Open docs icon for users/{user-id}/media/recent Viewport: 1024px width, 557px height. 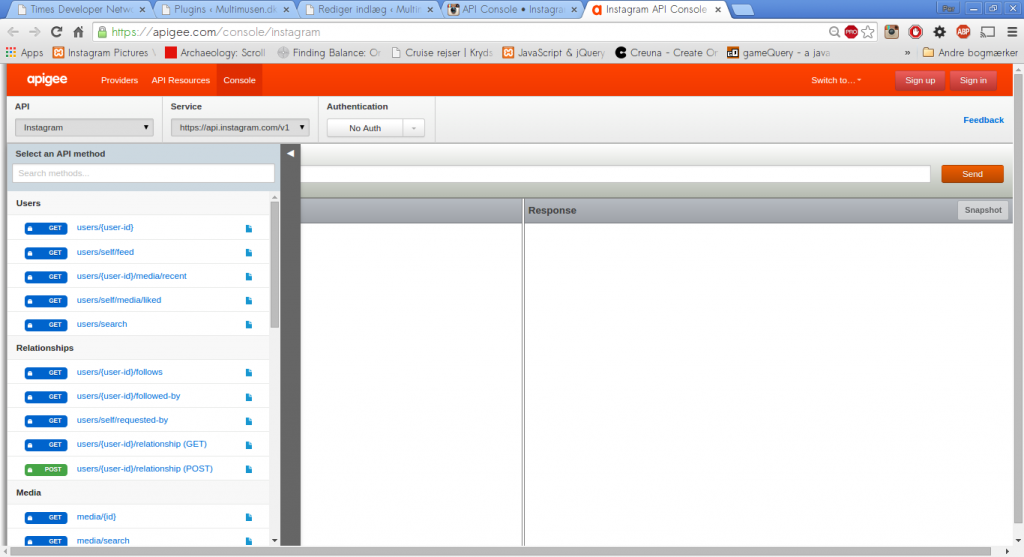click(249, 277)
